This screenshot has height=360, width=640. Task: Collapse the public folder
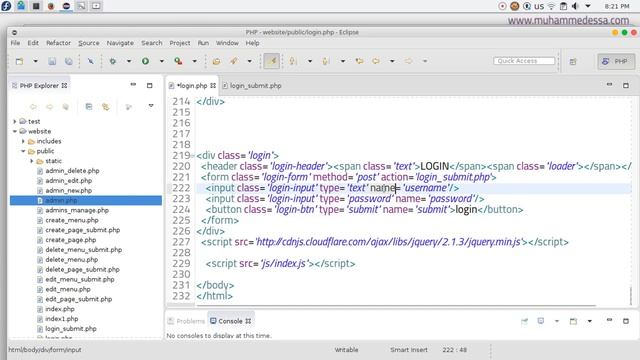point(23,151)
